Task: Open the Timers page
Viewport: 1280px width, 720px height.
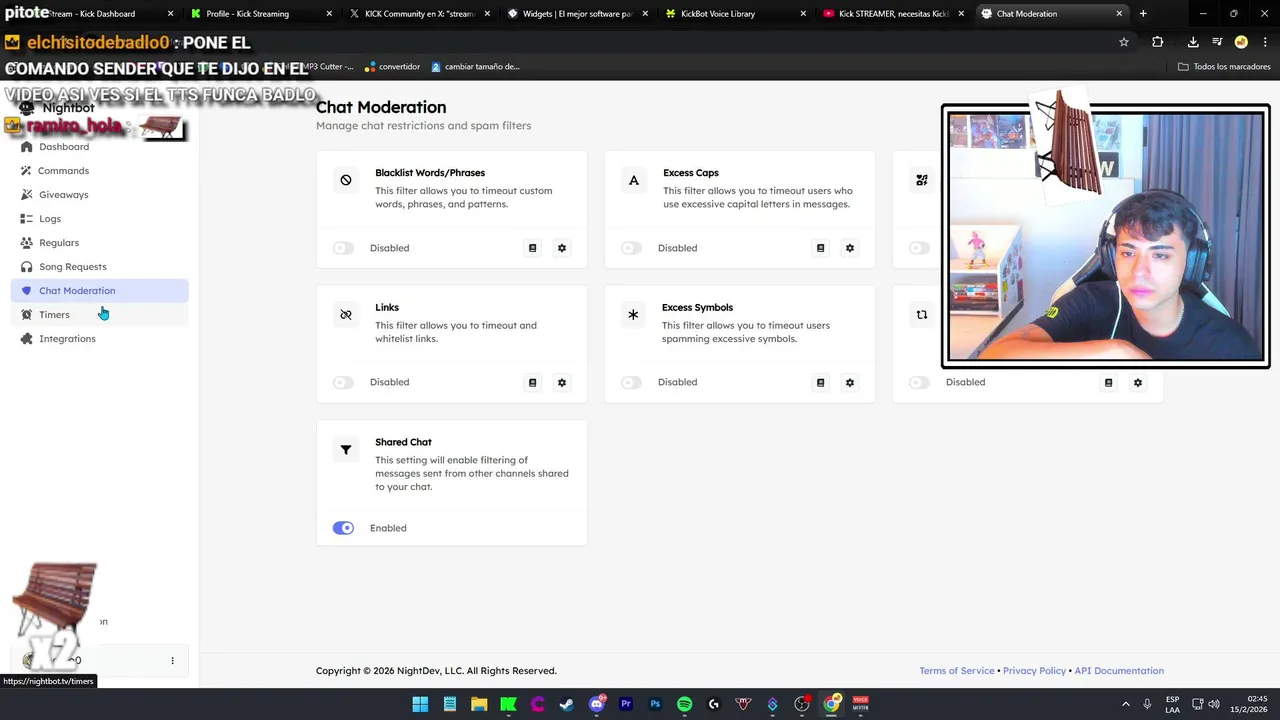Action: click(99, 314)
